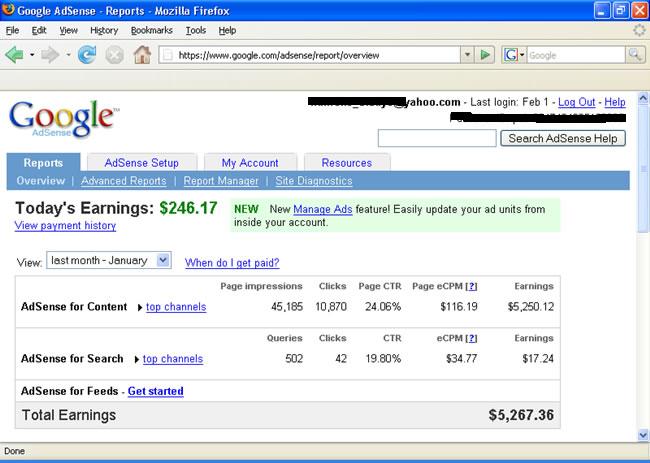This screenshot has width=650, height=463.
Task: Open Site Diagnostics
Action: pyautogui.click(x=314, y=181)
